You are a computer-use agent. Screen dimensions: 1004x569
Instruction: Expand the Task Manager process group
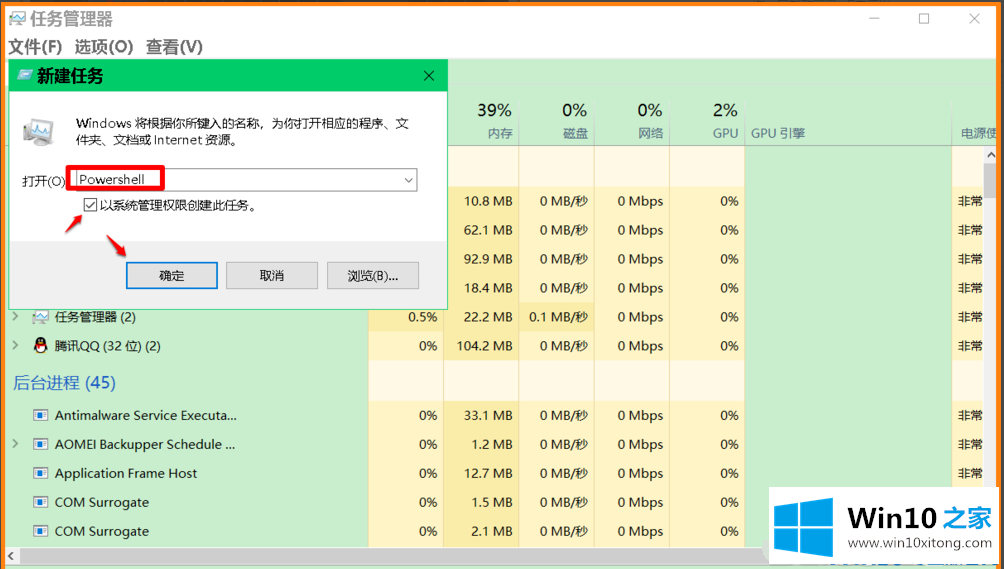[x=15, y=317]
